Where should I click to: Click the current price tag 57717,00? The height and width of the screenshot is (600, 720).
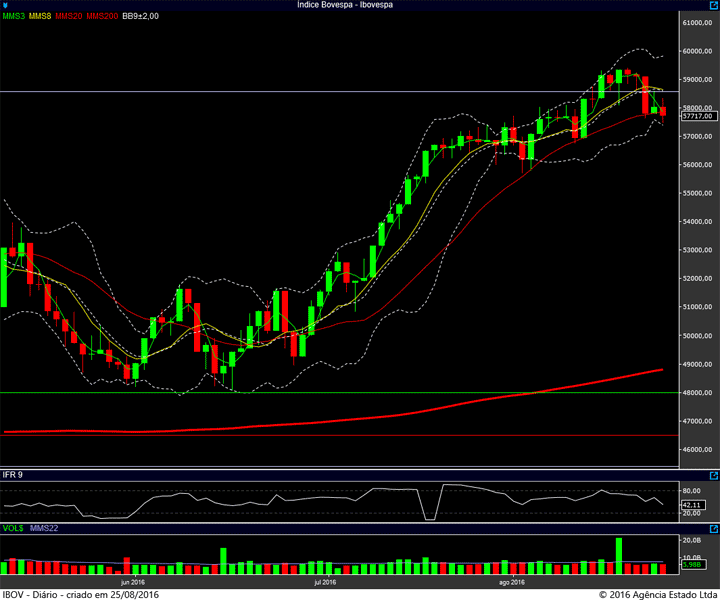(x=698, y=116)
